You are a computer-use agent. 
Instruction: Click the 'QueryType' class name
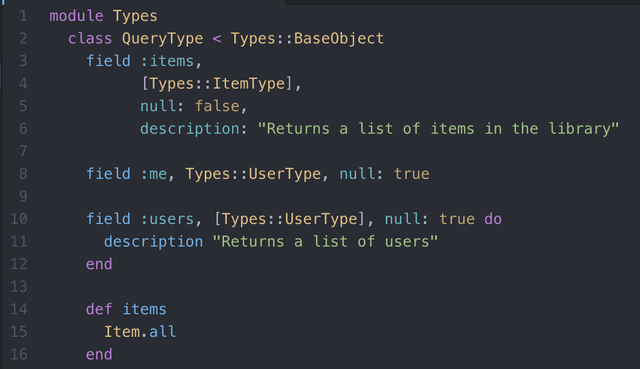(x=162, y=39)
